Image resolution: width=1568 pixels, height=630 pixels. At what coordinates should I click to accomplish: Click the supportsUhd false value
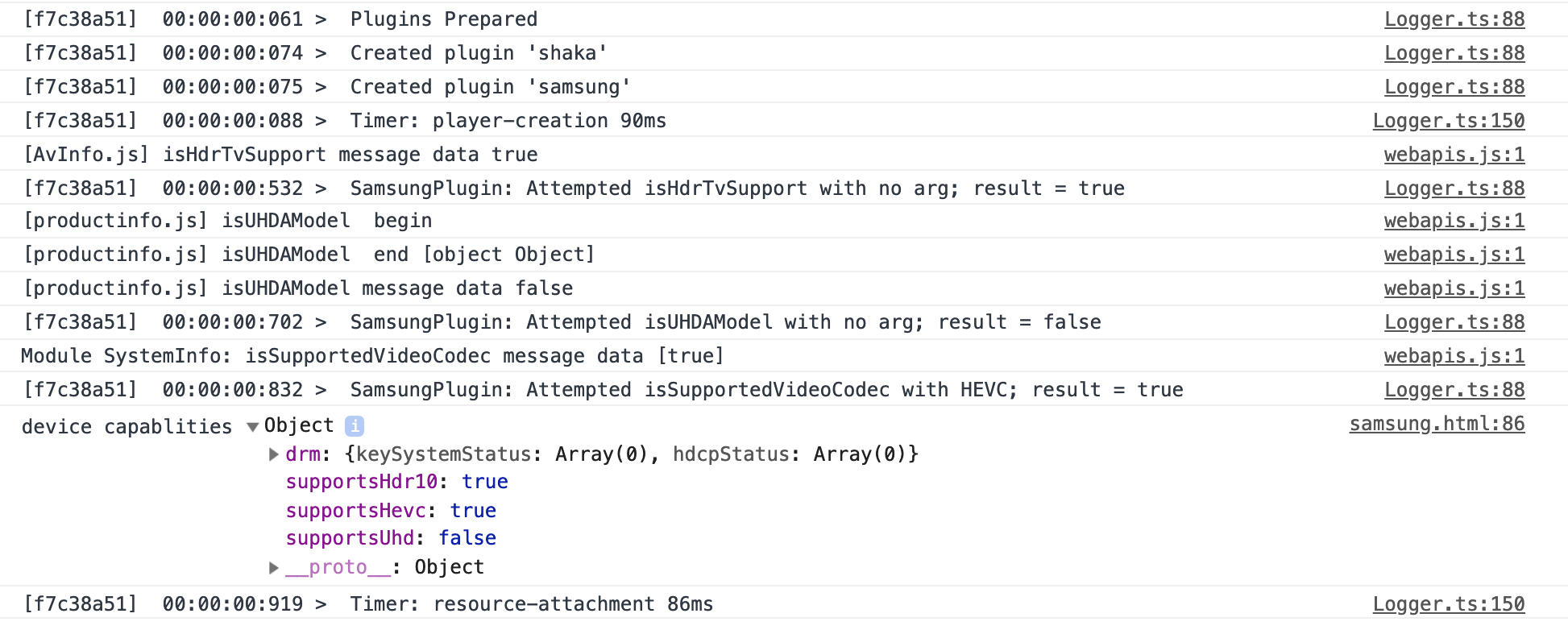point(467,538)
